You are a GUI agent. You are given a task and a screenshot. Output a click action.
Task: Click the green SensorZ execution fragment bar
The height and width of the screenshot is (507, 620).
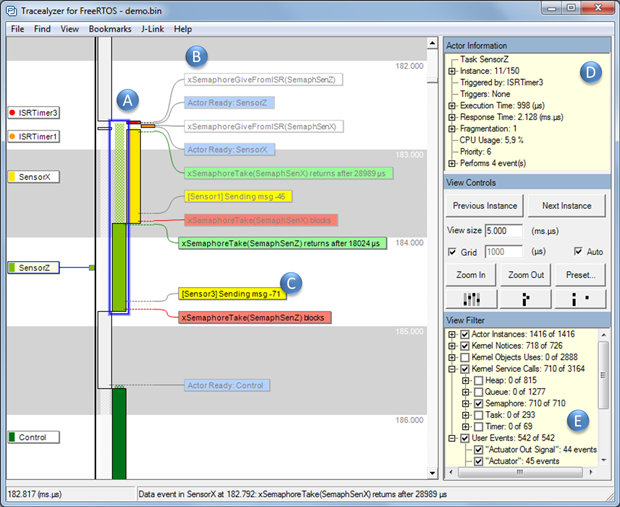(119, 267)
